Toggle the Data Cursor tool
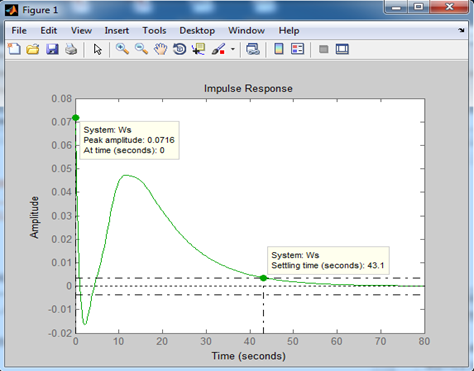 pos(199,49)
